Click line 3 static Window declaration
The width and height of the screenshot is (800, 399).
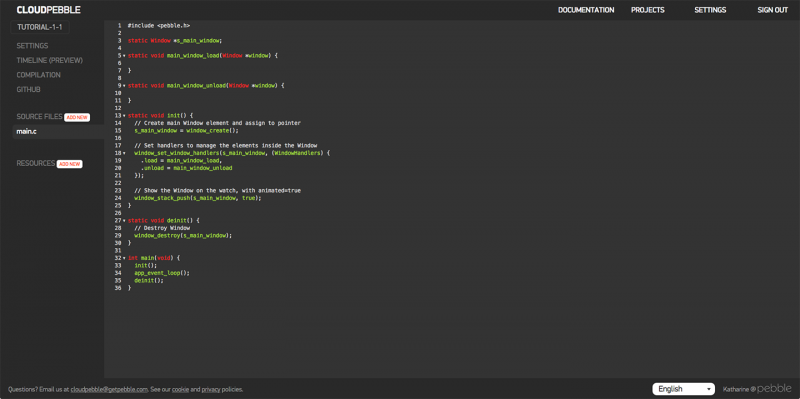(175, 40)
